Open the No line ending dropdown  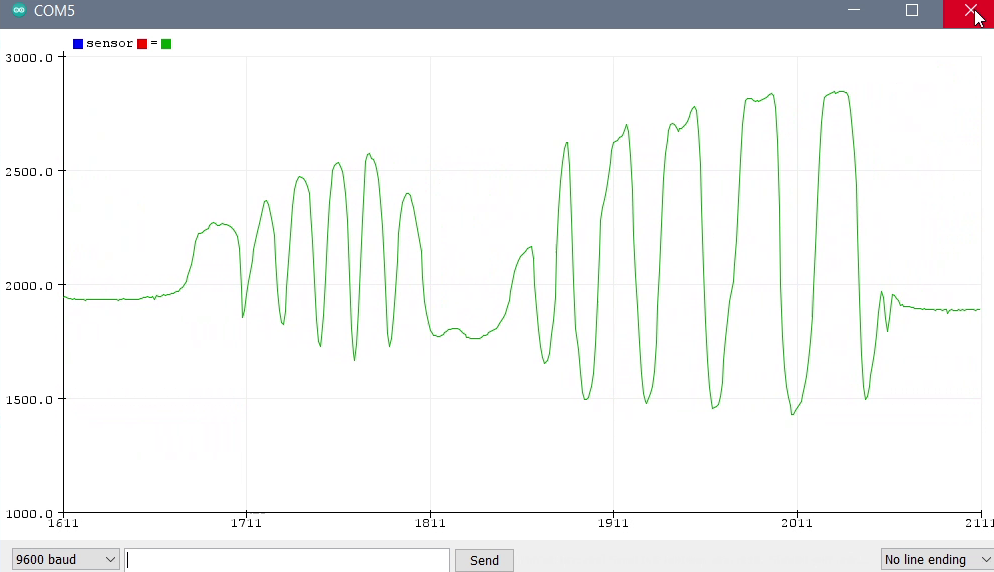937,559
